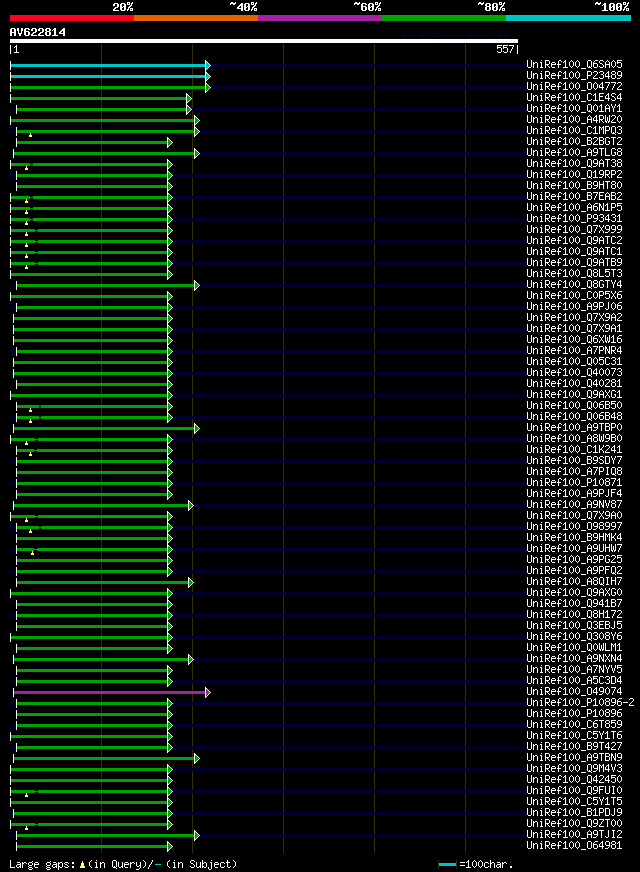Viewport: 640px width, 872px height.
Task: Click the yellow gap marker on the UniRef100_Q06B50 row
Action: 31,410
